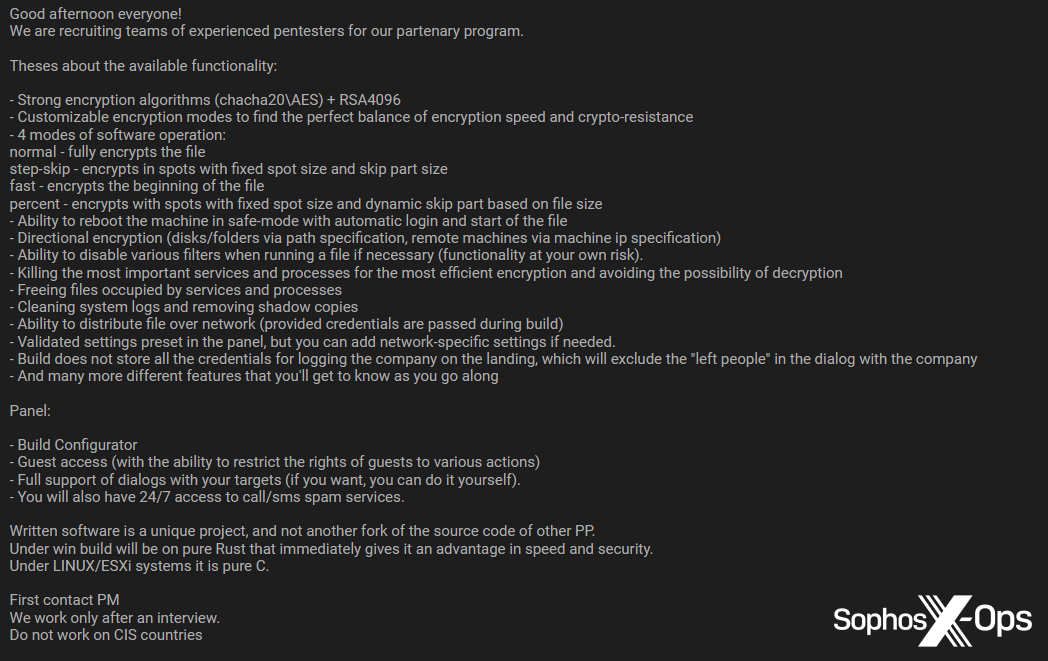Click the "Under LINUX/ESXi systems" line
Screen dimensions: 1048x661
click(x=139, y=566)
